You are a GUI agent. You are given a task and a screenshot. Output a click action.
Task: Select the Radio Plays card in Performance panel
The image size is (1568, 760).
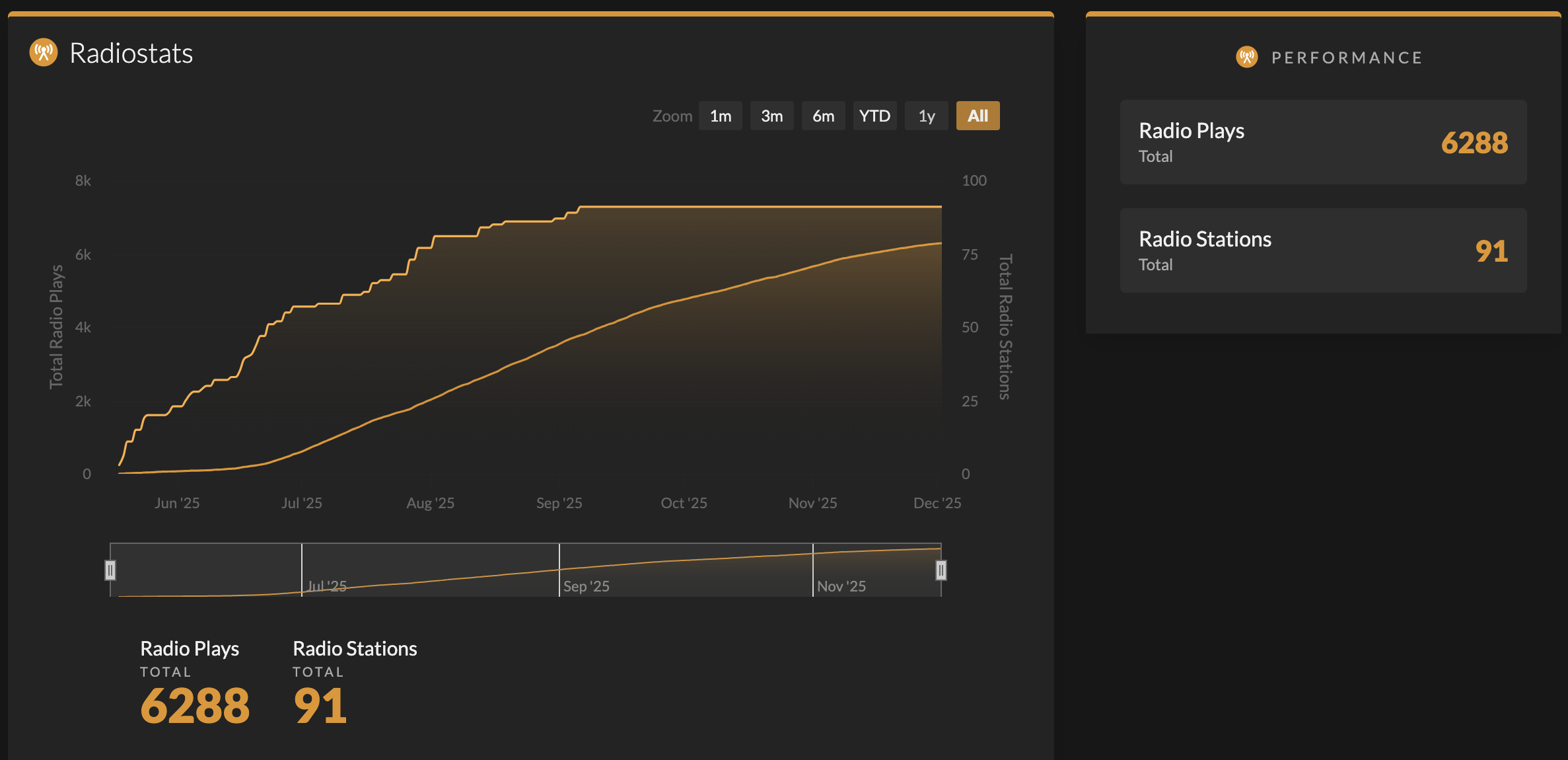(x=1323, y=142)
